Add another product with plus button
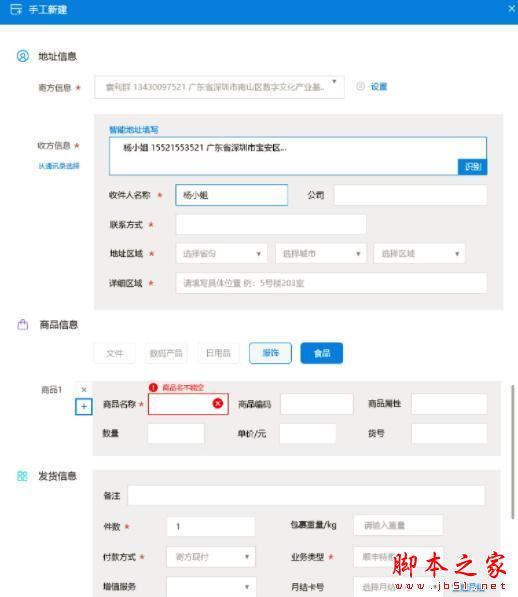 tap(84, 407)
